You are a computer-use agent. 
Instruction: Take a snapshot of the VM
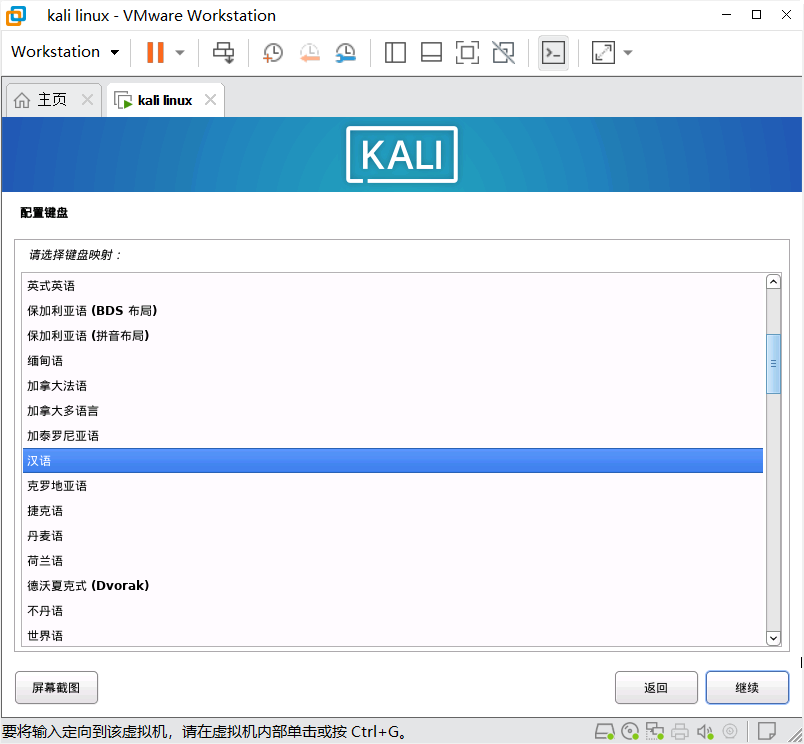click(x=272, y=52)
